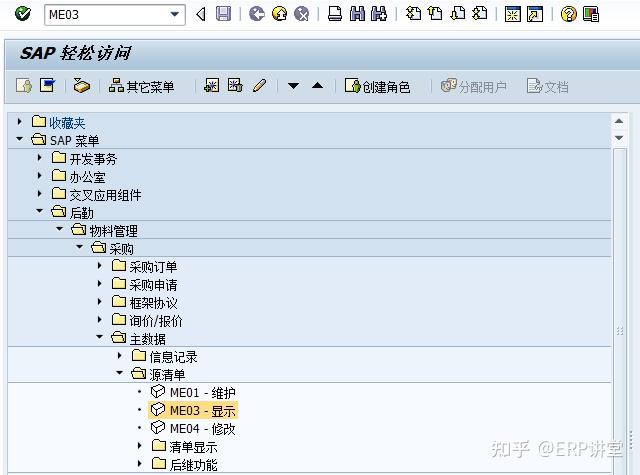Collapse the SAP 菜单 node

19,139
